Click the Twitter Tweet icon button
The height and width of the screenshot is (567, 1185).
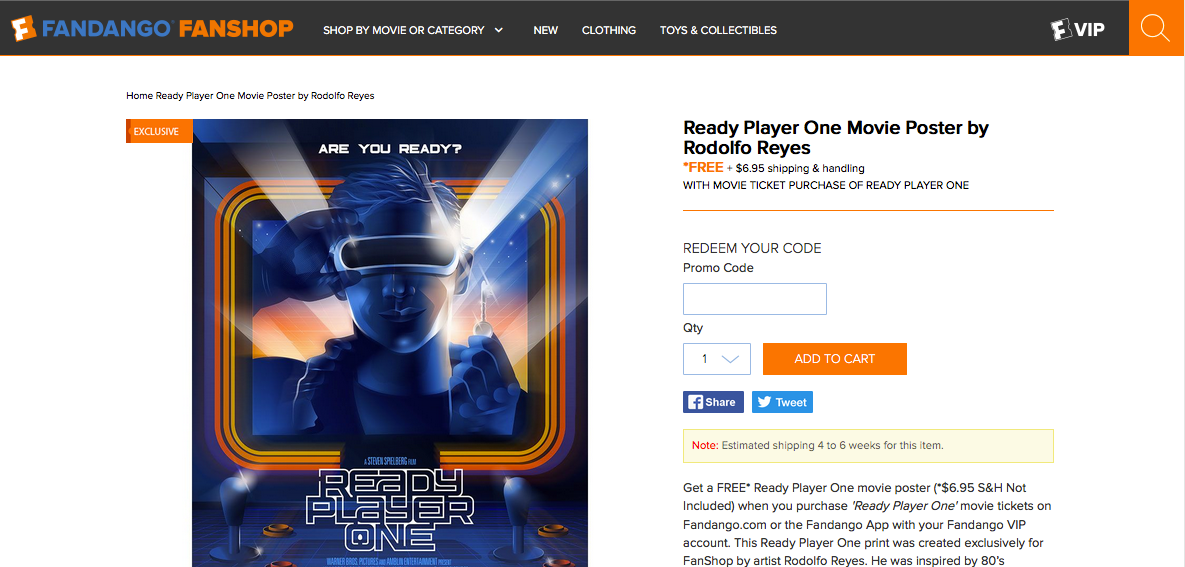tap(782, 402)
